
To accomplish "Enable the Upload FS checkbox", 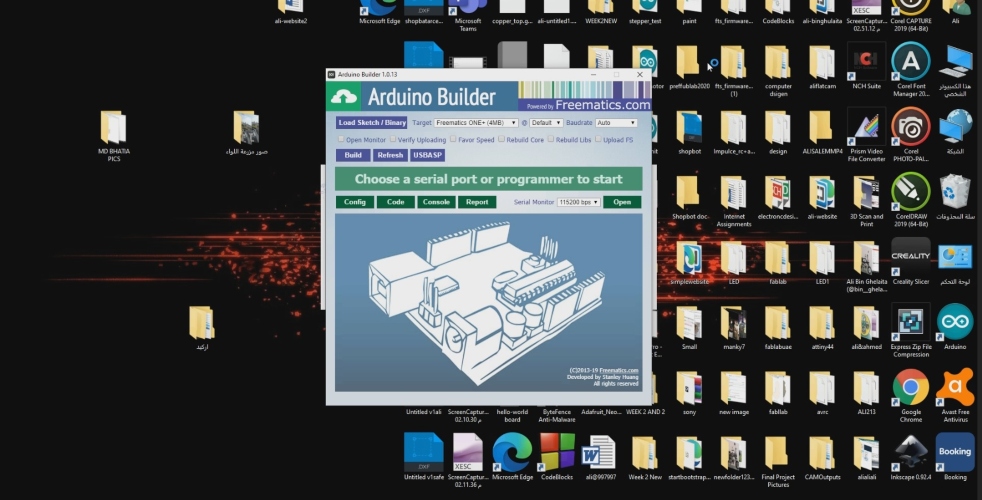I will (598, 139).
